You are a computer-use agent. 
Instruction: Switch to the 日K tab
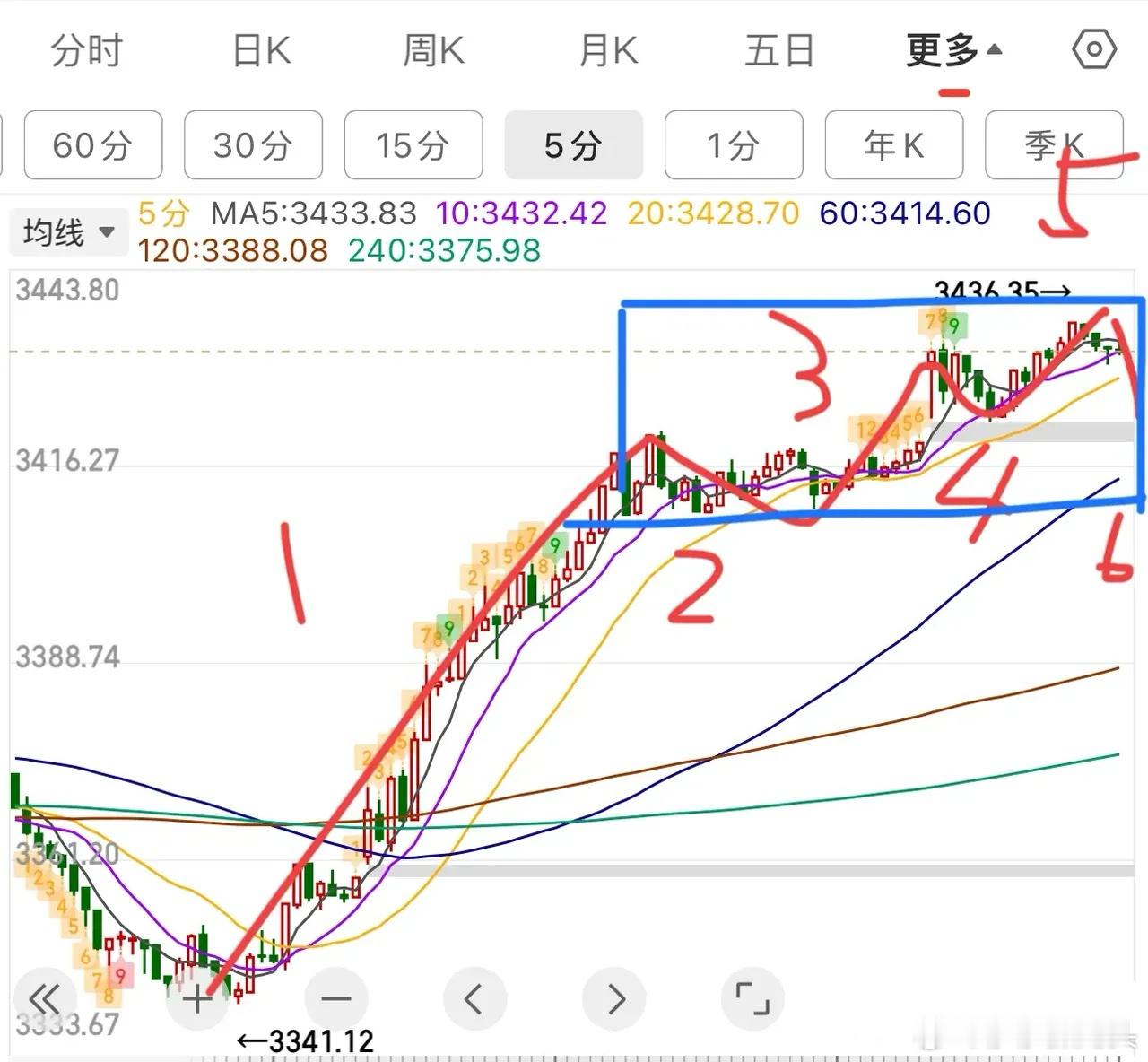261,51
